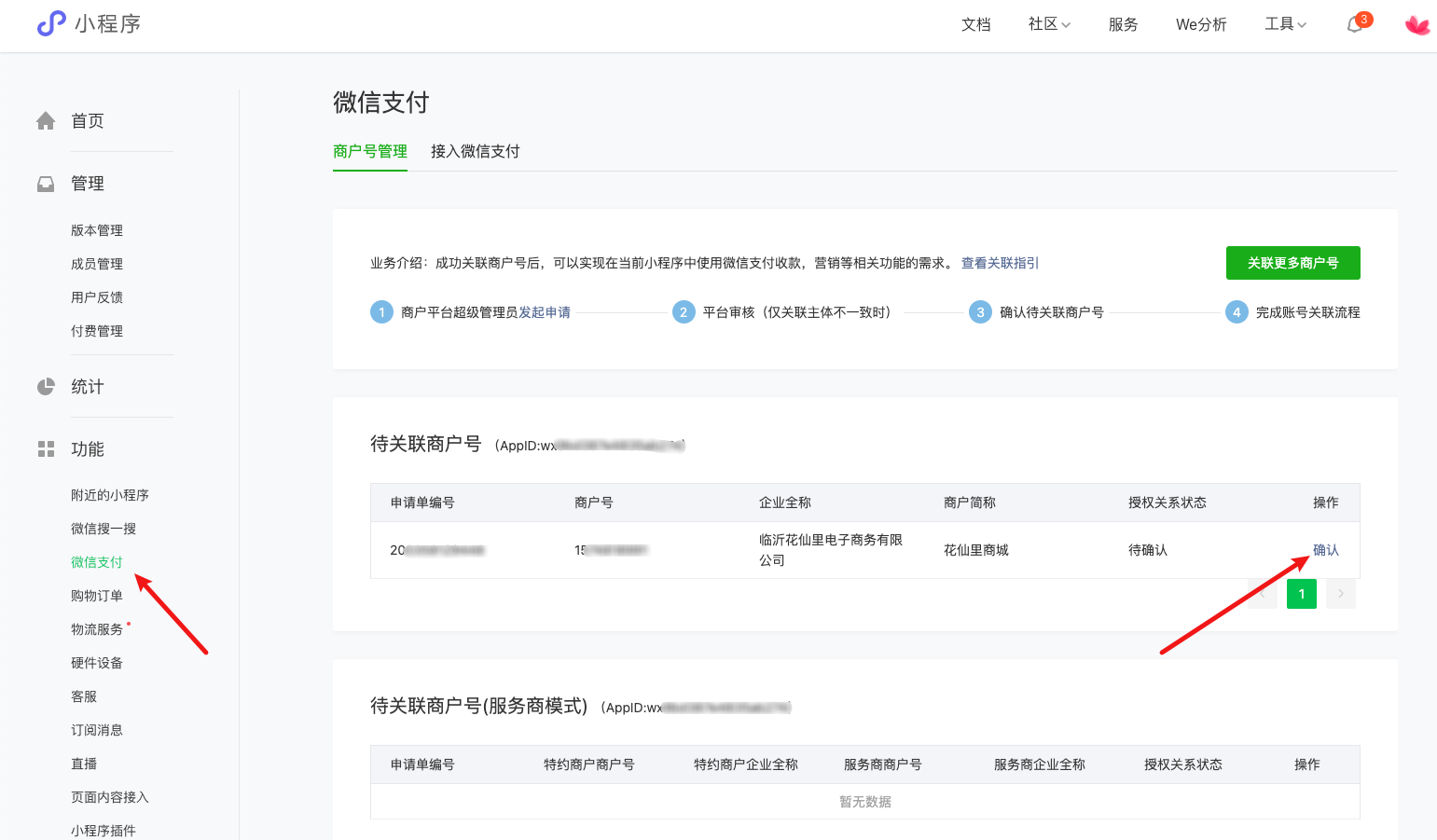Open 版本管理 in sidebar
The image size is (1437, 840).
[x=97, y=230]
